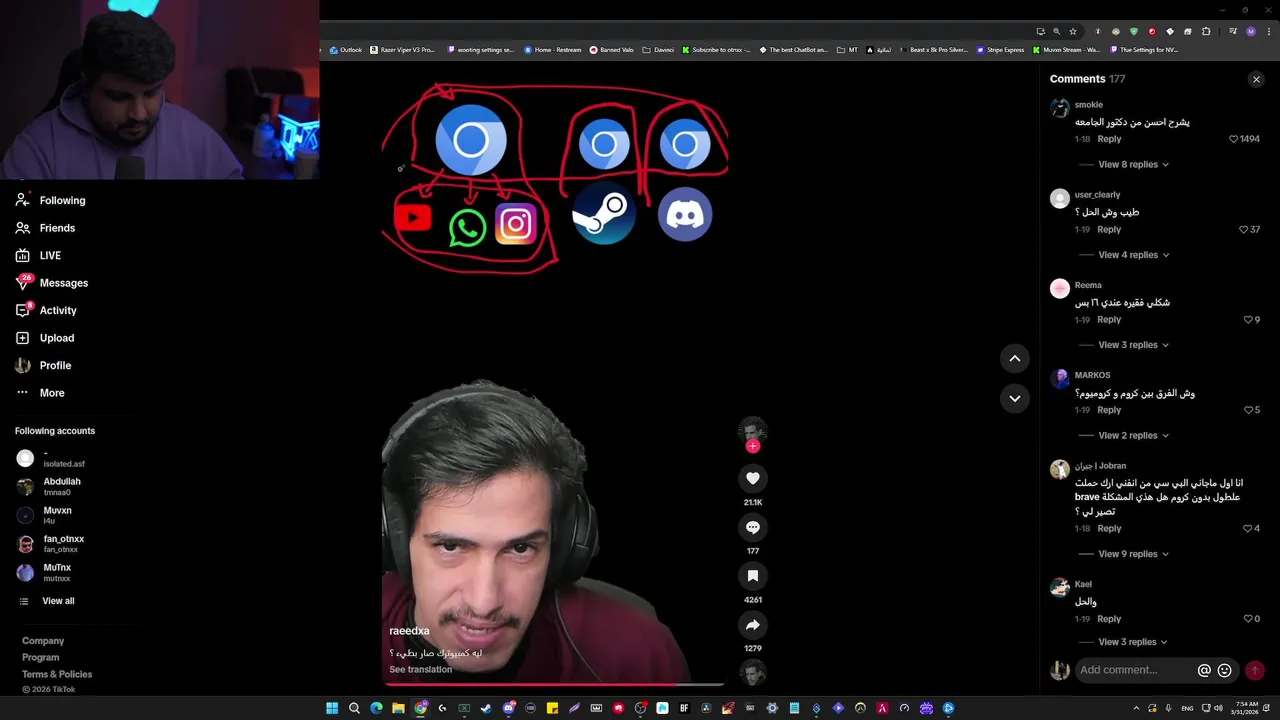The image size is (1280, 720).
Task: Reply to smokie's comment
Action: 1109,139
